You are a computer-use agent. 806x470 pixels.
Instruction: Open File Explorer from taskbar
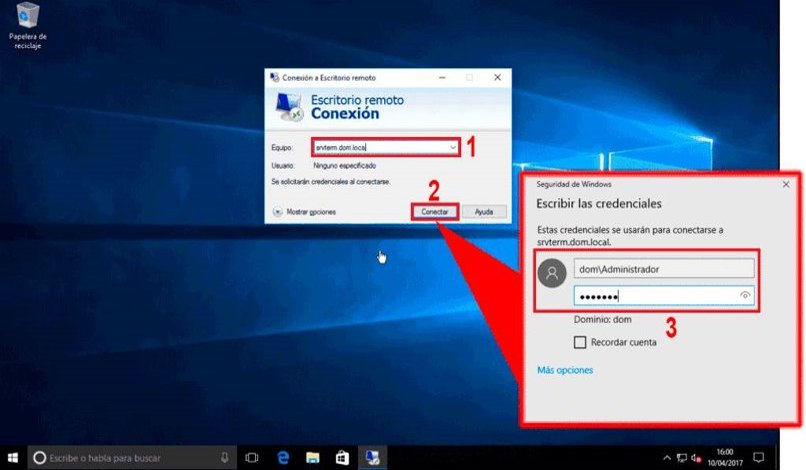pyautogui.click(x=313, y=458)
